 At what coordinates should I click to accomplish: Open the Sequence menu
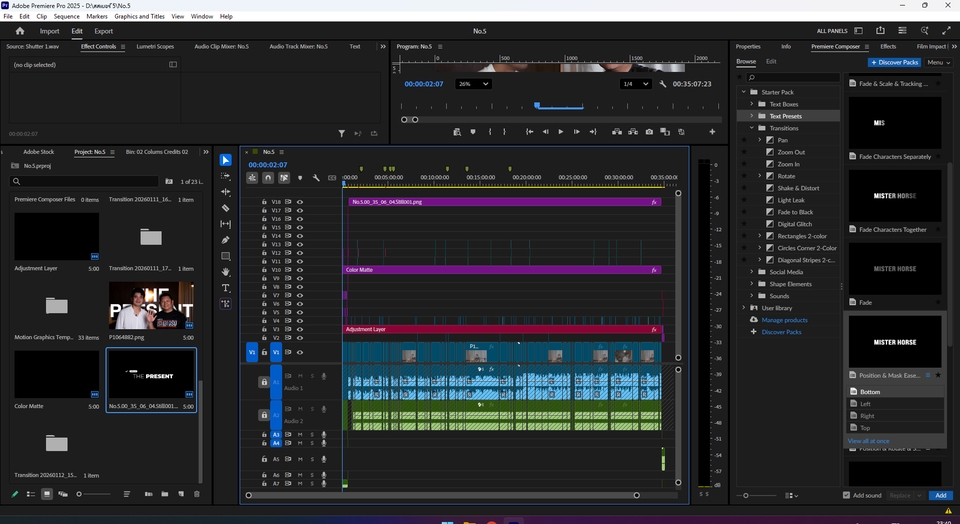(66, 17)
